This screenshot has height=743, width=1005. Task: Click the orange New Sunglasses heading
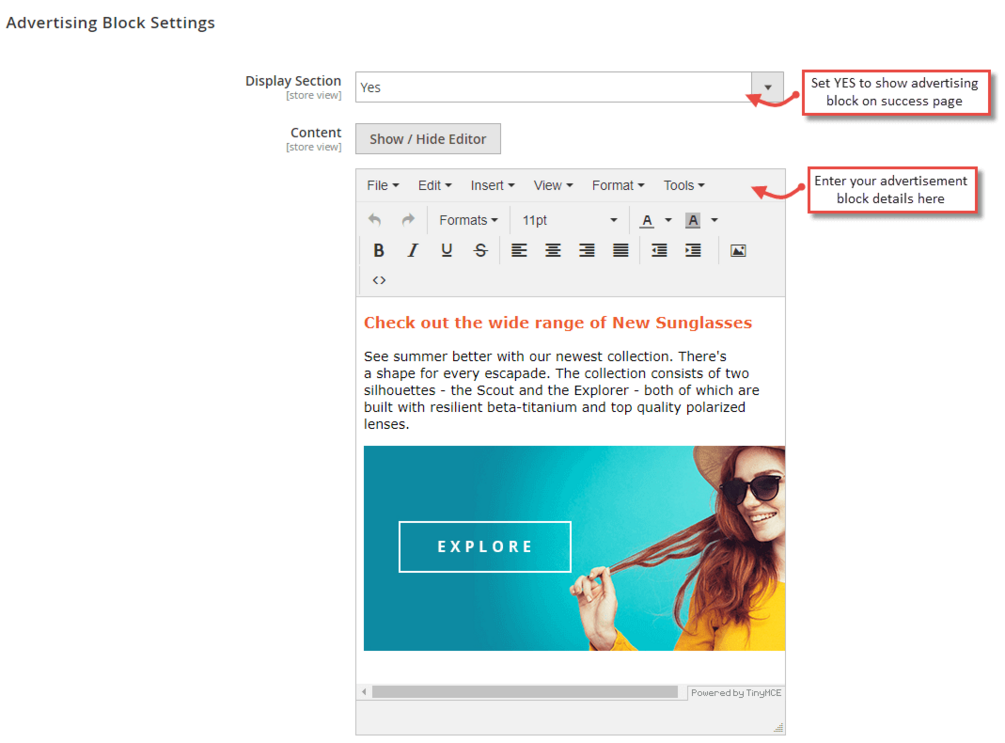[x=558, y=322]
